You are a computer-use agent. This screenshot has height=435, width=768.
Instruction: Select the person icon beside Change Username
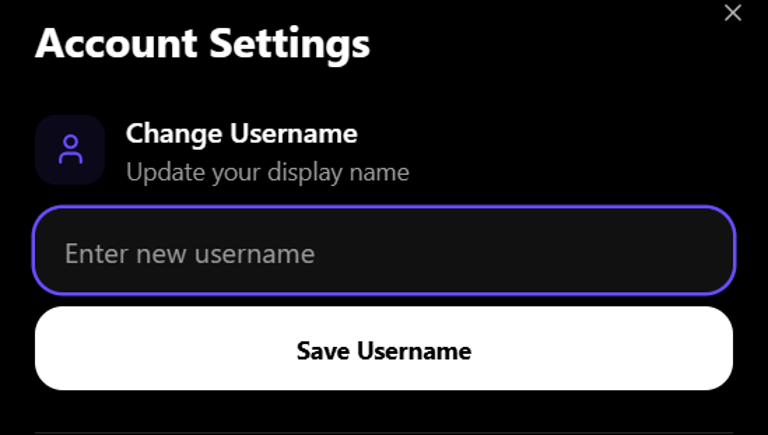[70, 150]
